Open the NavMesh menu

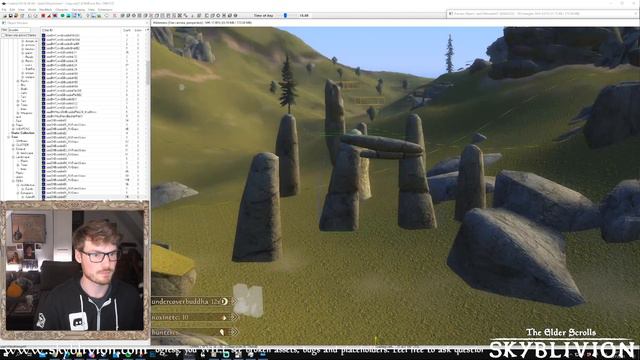(x=46, y=9)
